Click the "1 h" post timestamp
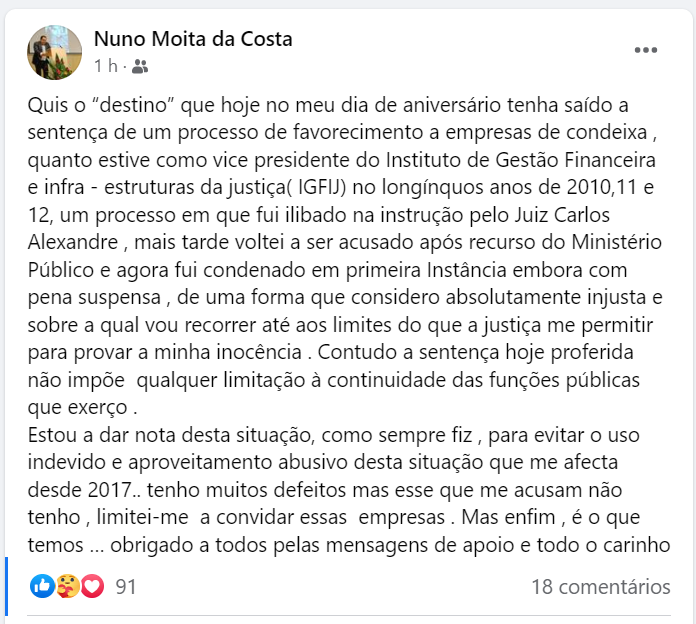 pos(105,67)
